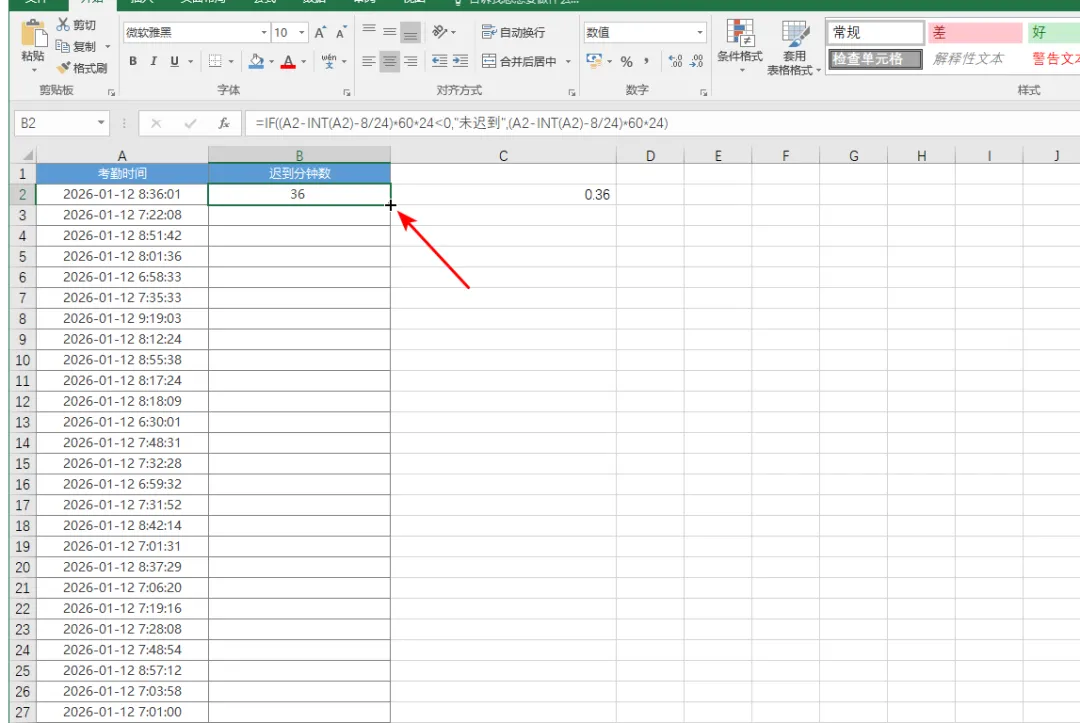Click the B2 fill handle
Viewport: 1080px width, 723px height.
click(x=391, y=205)
